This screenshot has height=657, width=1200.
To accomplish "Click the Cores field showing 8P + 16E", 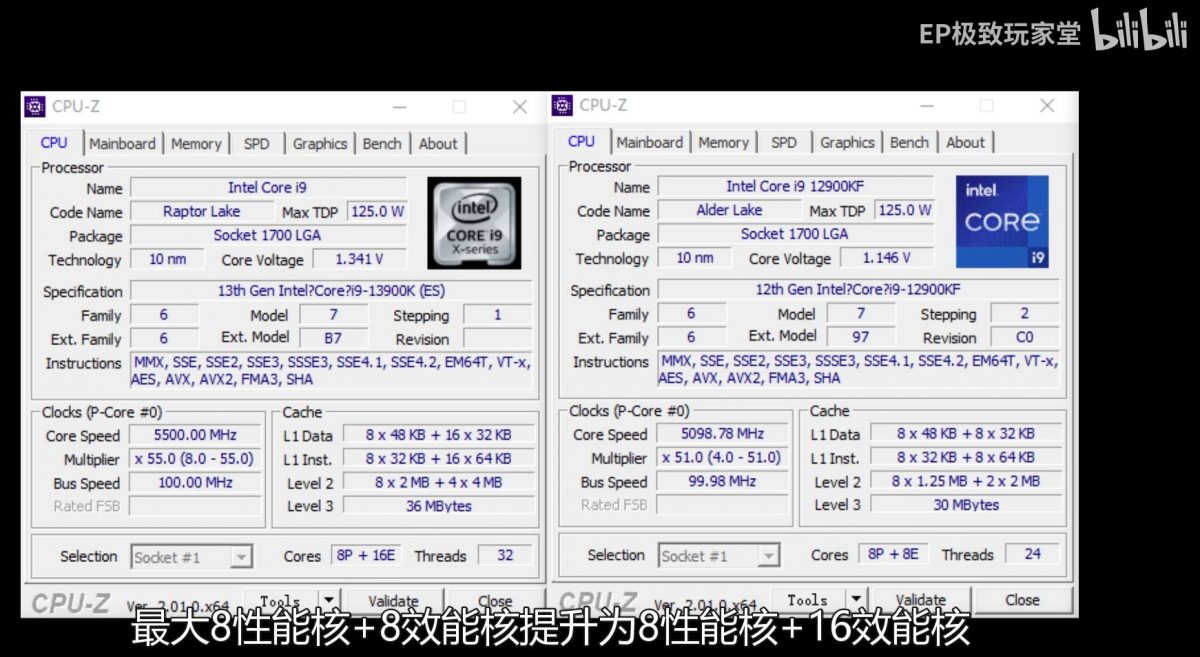I will [x=367, y=555].
